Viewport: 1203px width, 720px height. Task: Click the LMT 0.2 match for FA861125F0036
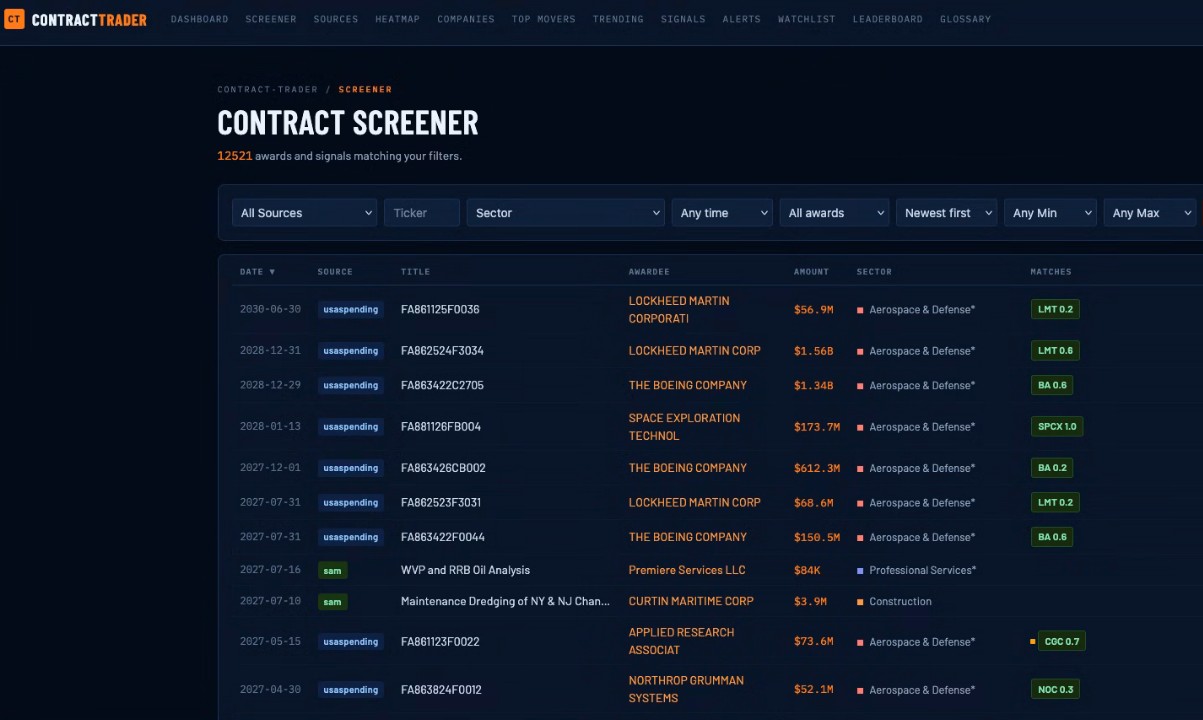pos(1055,310)
